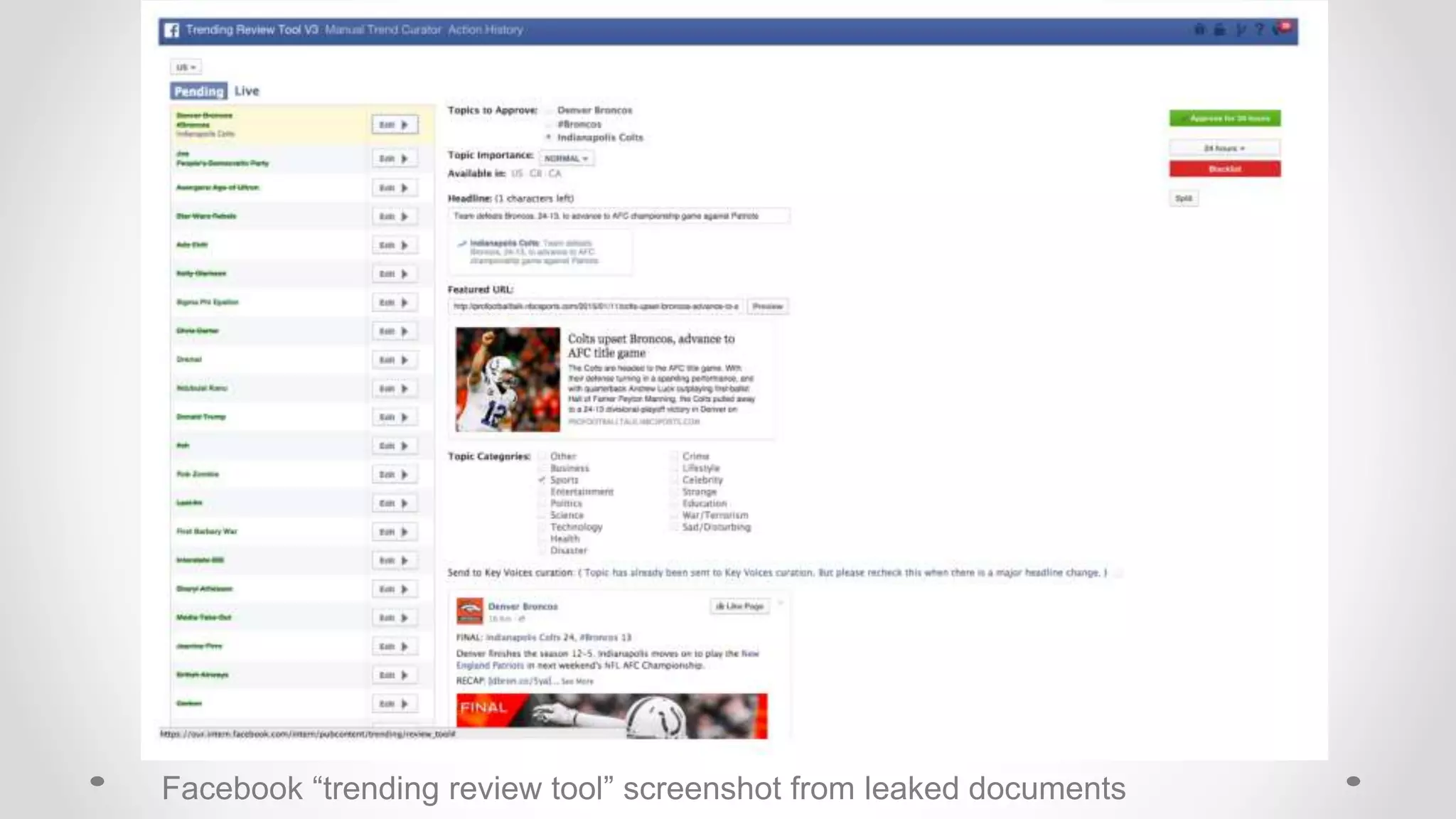
Task: Open the 24 hours duration dropdown
Action: (x=1224, y=148)
